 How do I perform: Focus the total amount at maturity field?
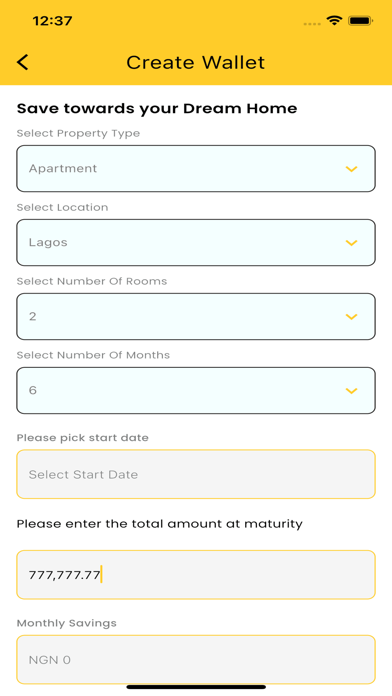tap(196, 575)
